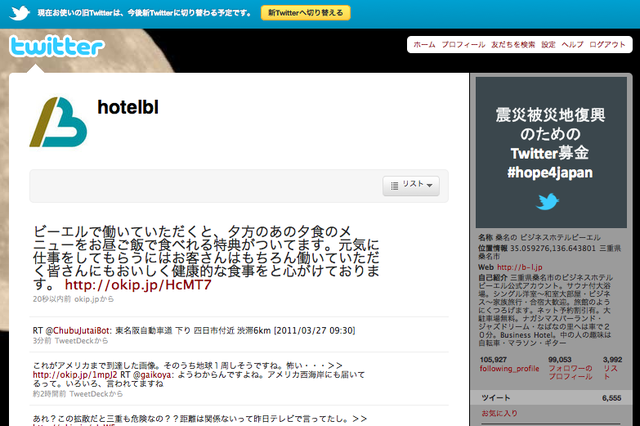Viewport: 640px width, 426px height.
Task: Open the リスト dropdown menu
Action: click(x=411, y=186)
